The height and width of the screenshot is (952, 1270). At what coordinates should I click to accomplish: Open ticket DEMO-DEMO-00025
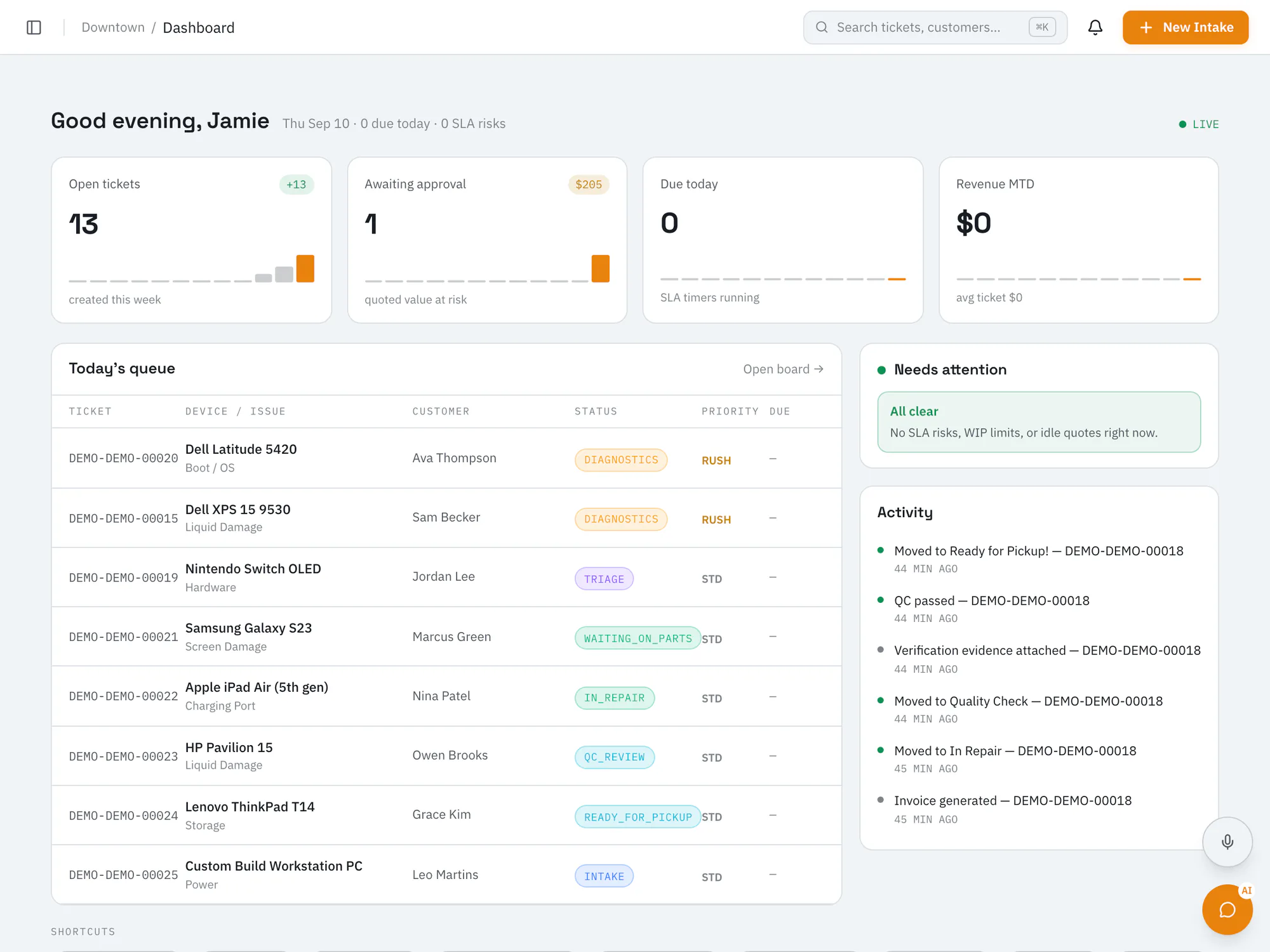point(123,875)
